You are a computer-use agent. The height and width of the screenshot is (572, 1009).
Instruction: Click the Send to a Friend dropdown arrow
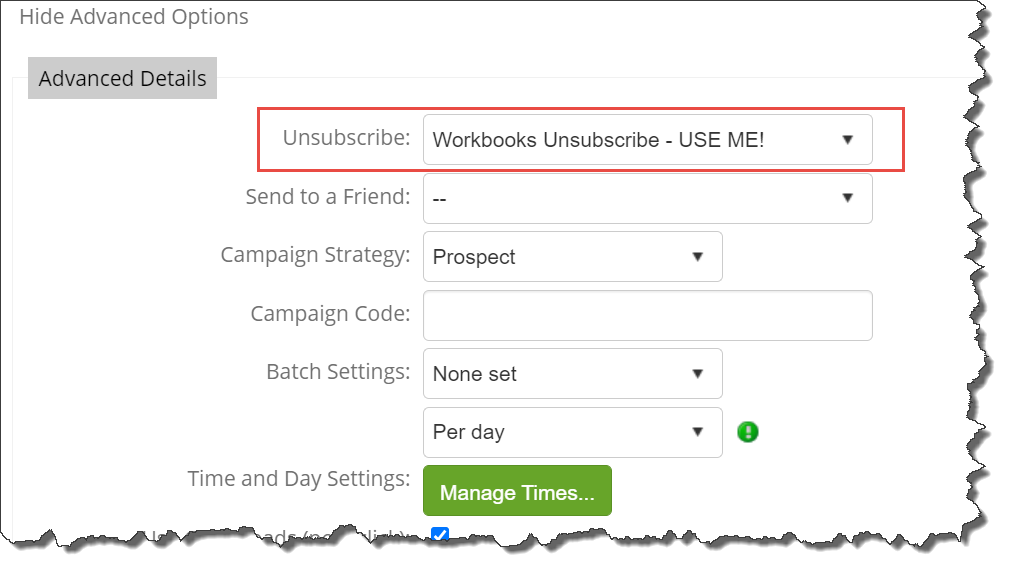(x=847, y=198)
